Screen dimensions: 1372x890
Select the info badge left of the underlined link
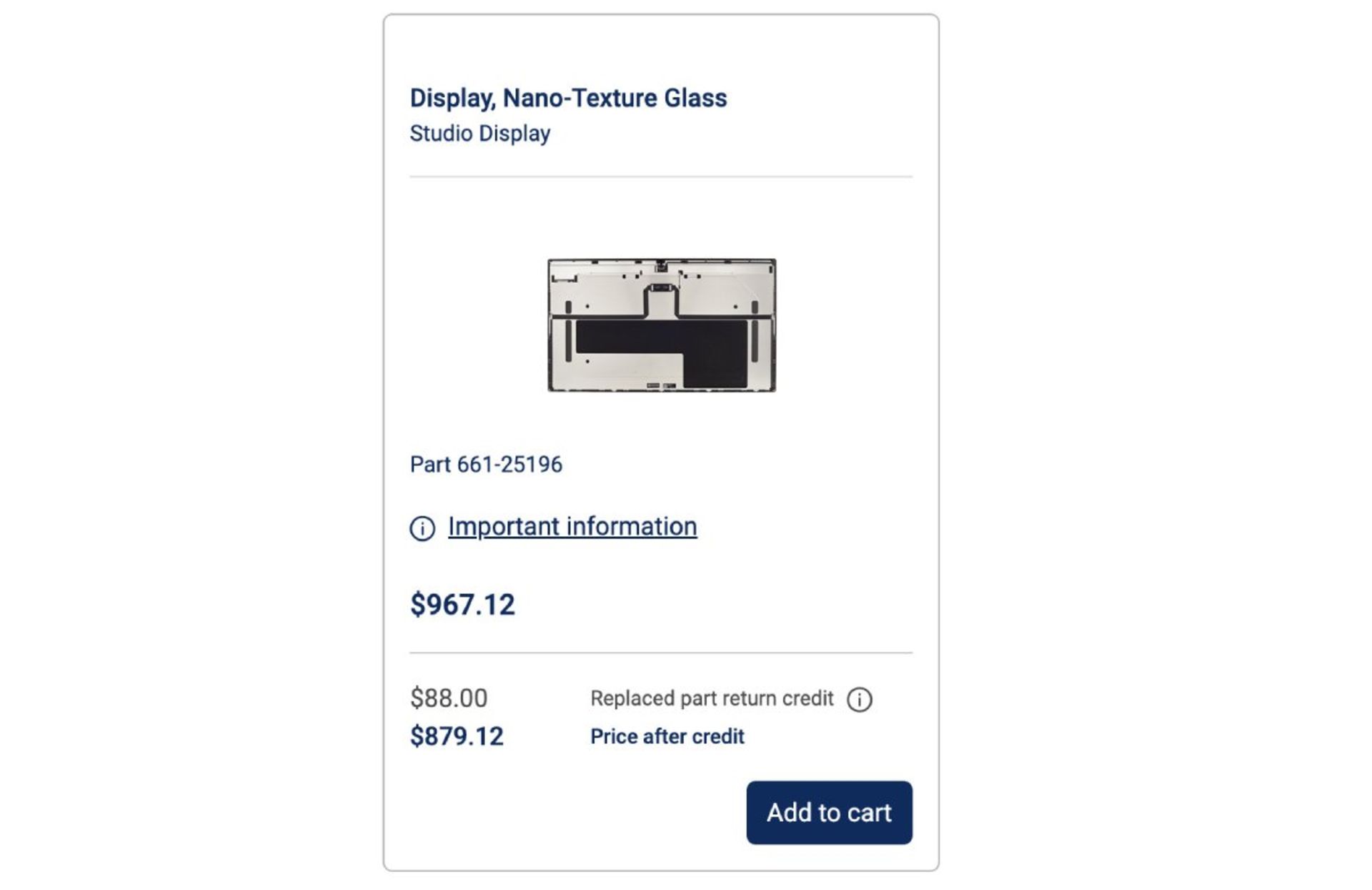point(421,528)
